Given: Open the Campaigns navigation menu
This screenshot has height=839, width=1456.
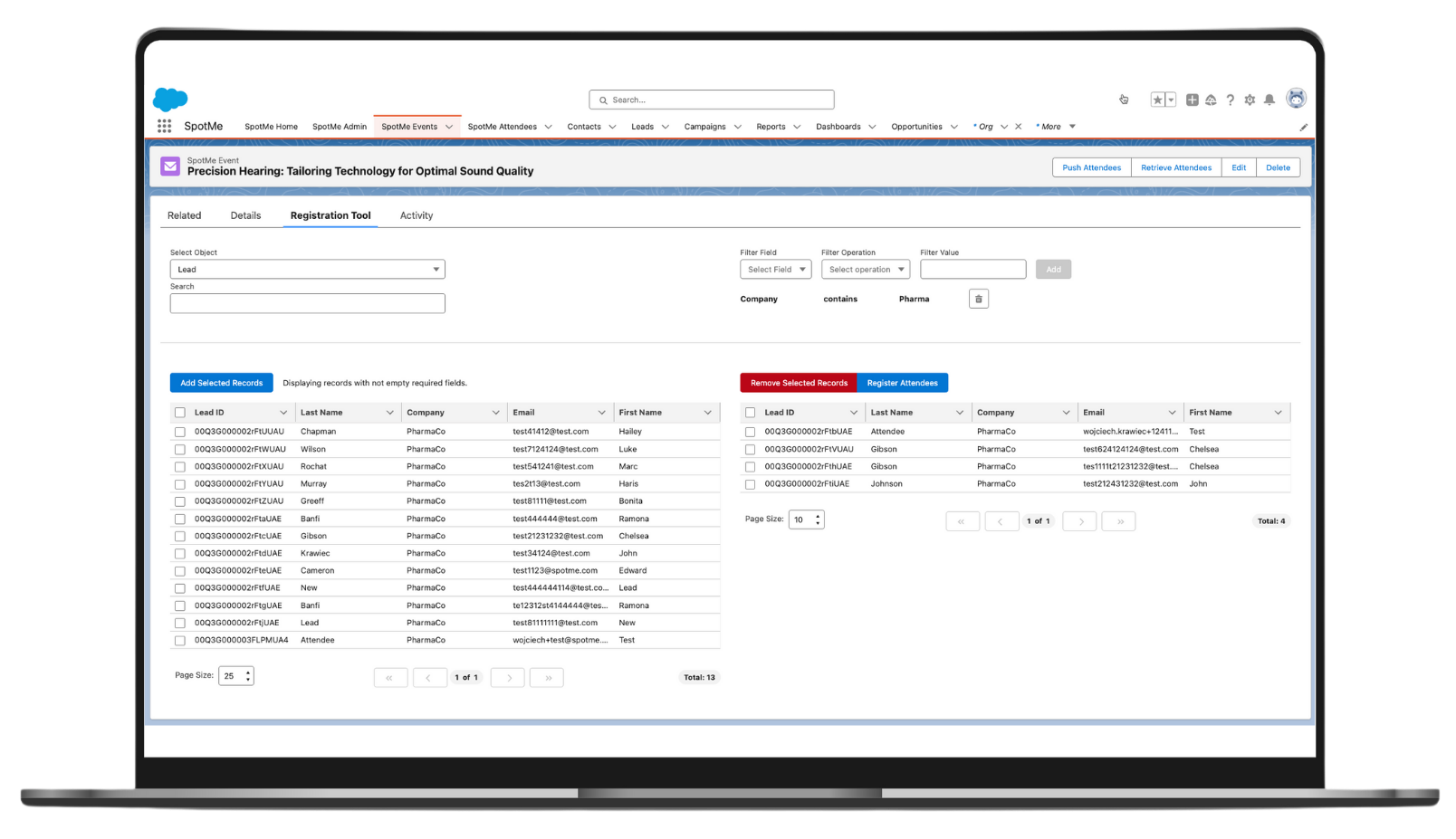Looking at the screenshot, I should 712,126.
